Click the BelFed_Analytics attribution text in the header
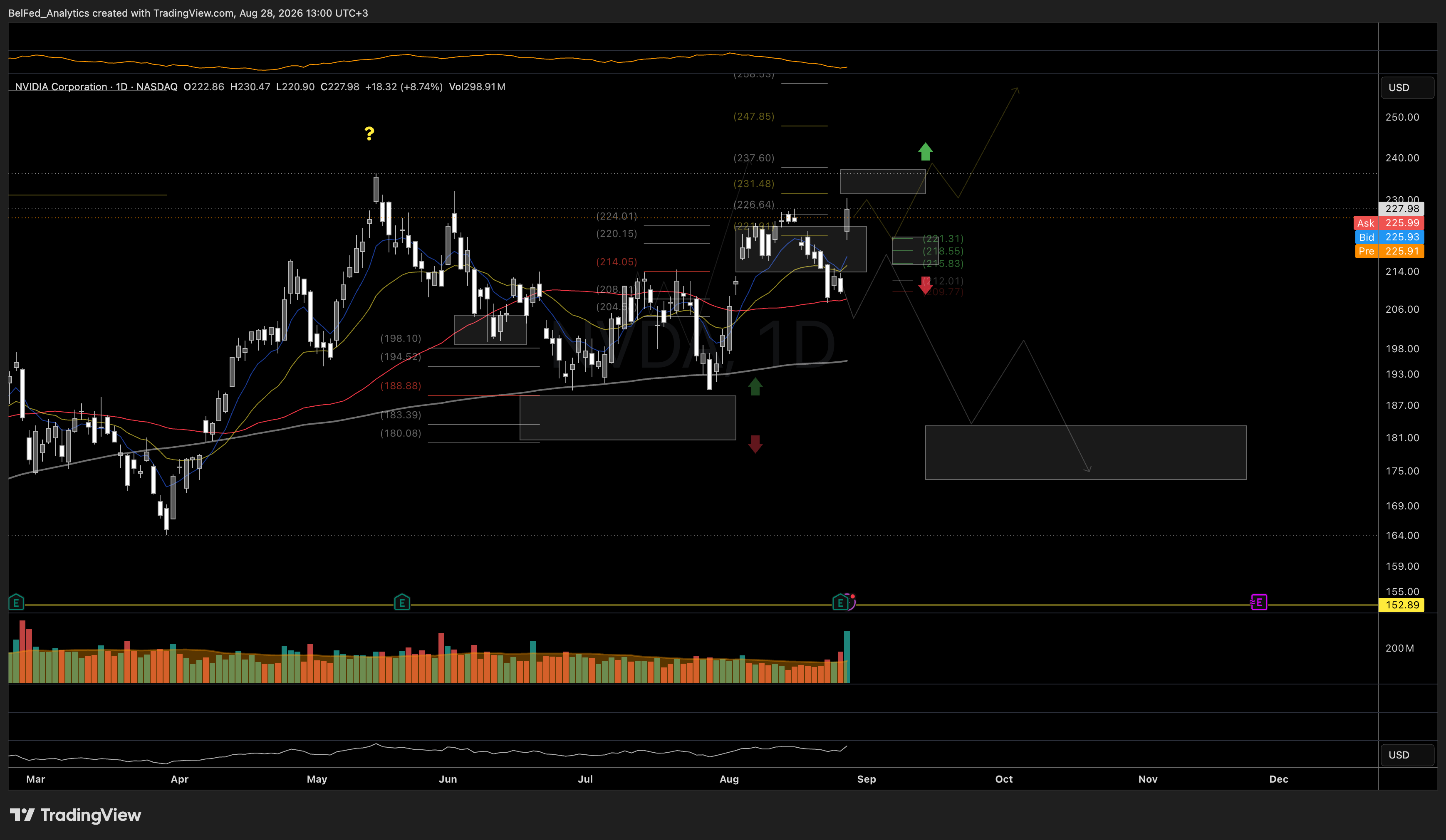 tap(188, 12)
